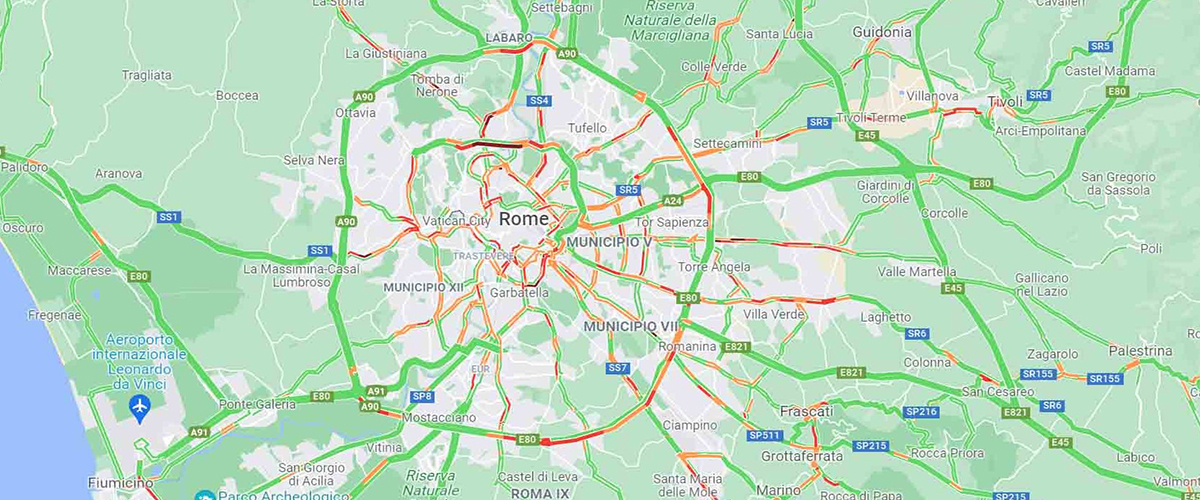The width and height of the screenshot is (1200, 500).
Task: Click the airplane pin for Leonardo da Vinci airport
Action: click(x=140, y=408)
